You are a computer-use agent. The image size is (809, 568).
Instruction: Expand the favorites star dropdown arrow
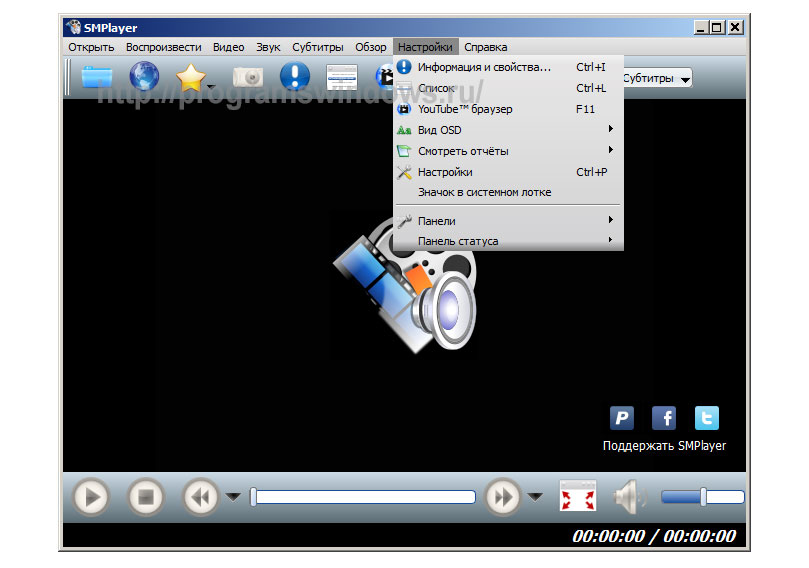point(211,87)
